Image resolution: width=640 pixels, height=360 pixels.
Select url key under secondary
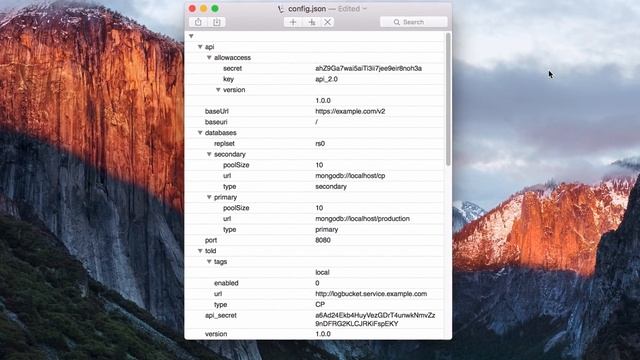[227, 176]
